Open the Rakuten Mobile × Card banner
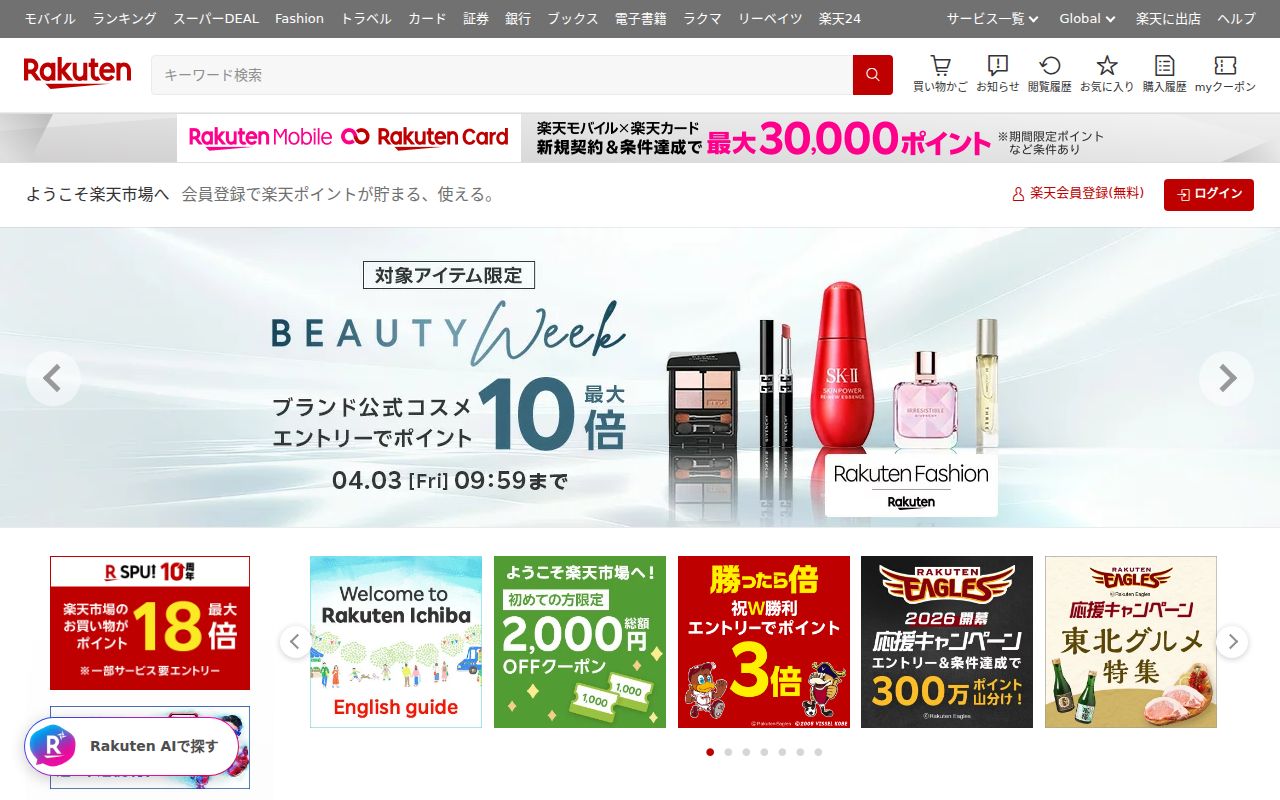Screen dimensions: 1280x800 pos(640,138)
